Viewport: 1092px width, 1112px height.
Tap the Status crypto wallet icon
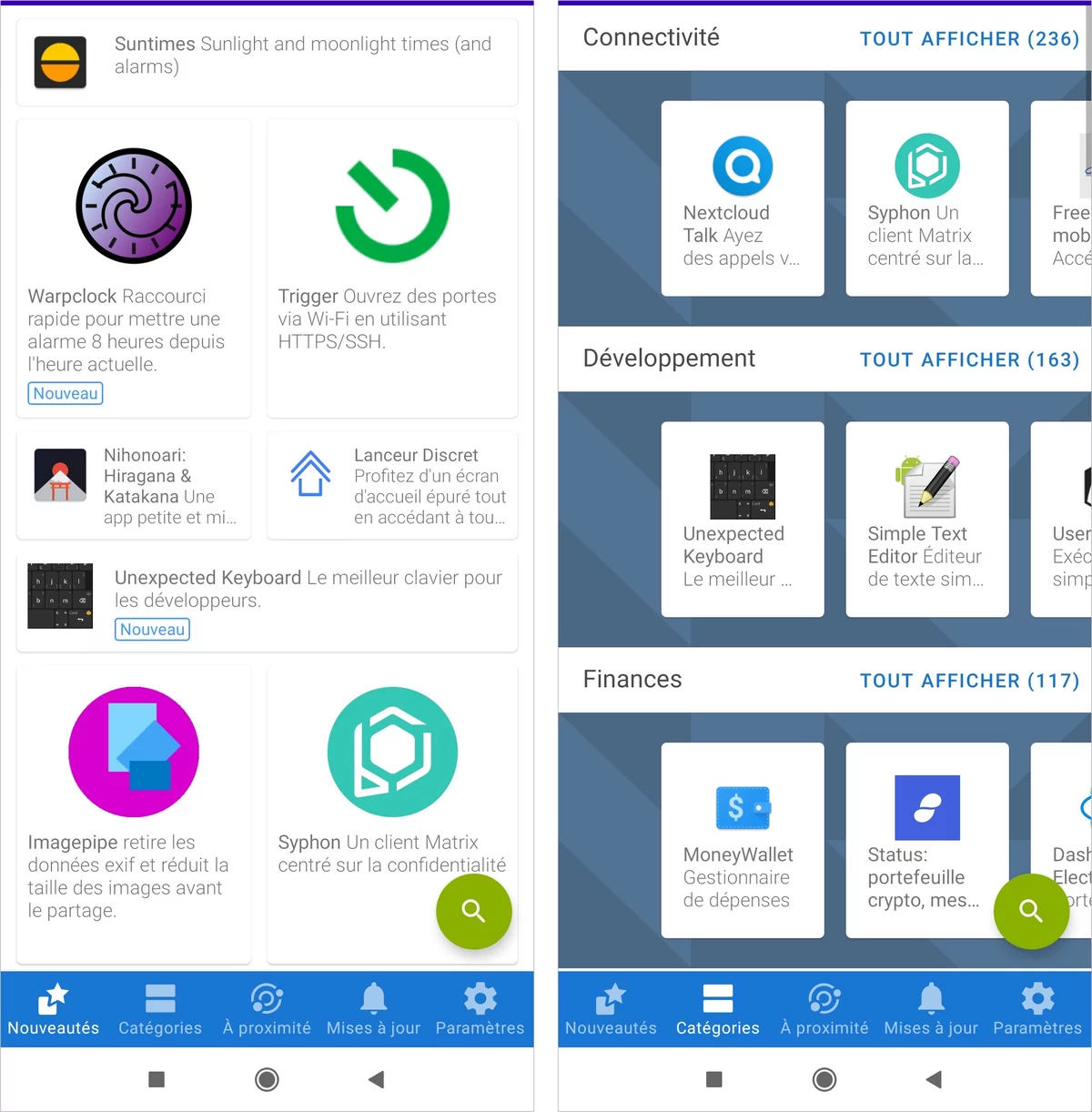(927, 808)
